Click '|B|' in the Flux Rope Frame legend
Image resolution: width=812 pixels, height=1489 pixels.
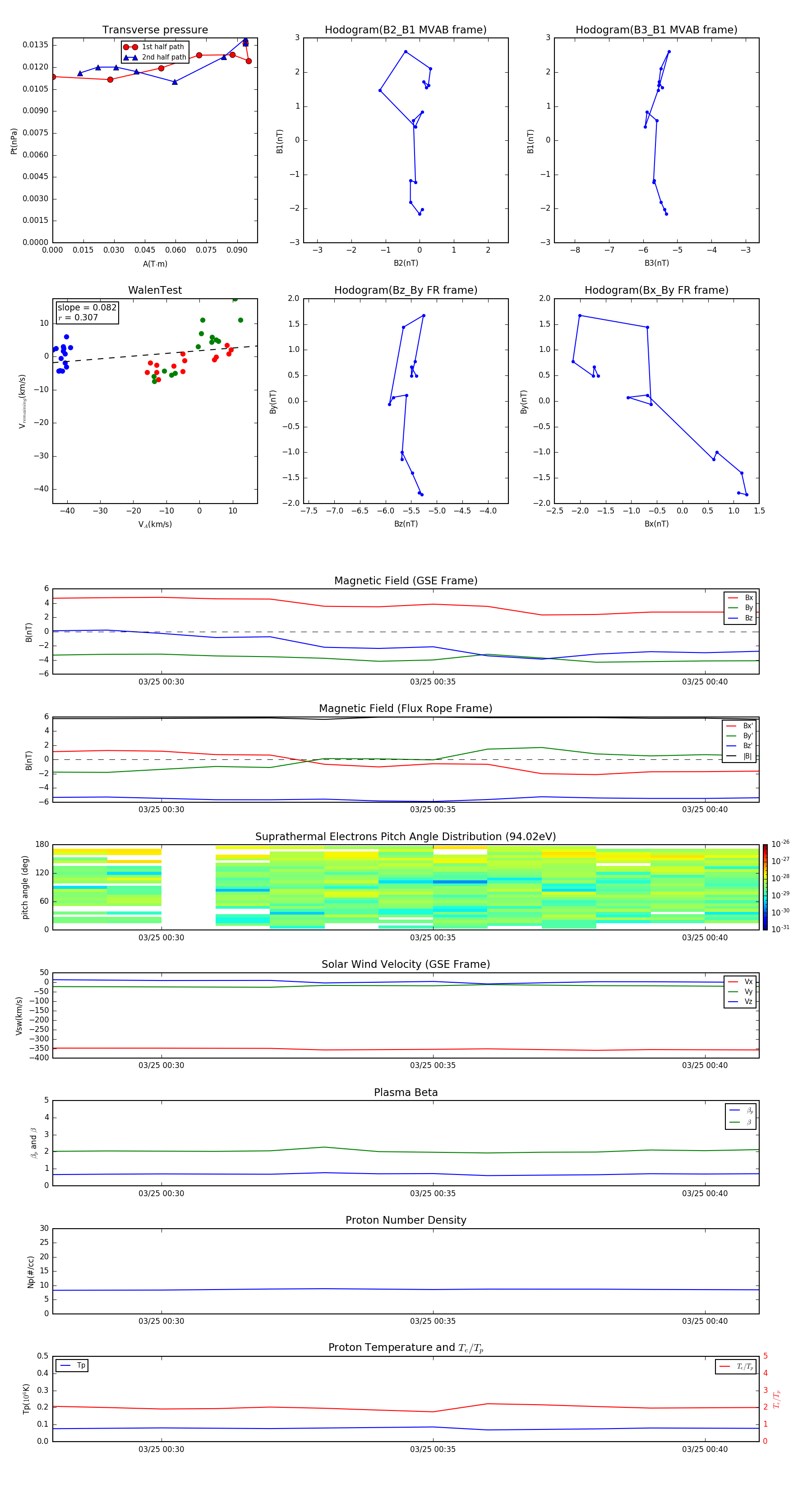[747, 756]
